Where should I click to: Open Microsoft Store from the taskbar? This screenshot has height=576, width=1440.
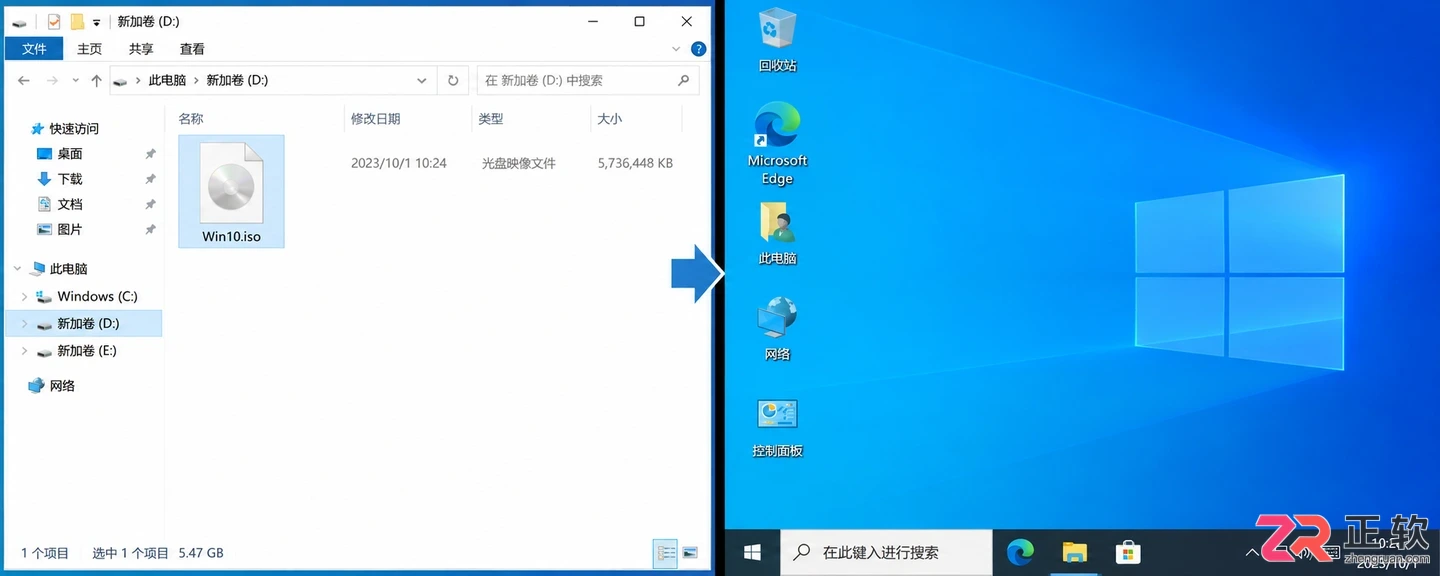tap(1128, 552)
